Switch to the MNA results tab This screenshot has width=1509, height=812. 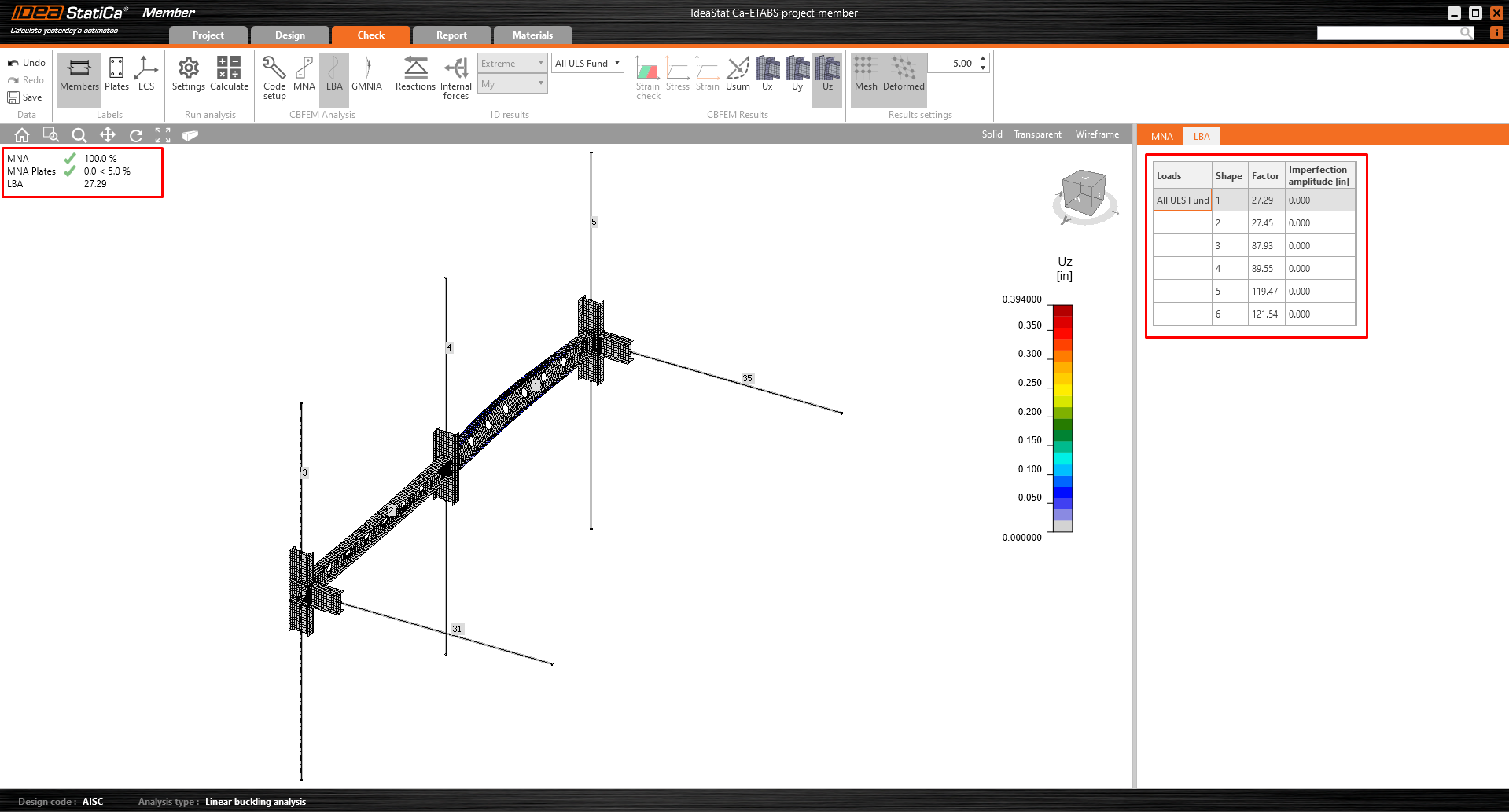pos(1161,137)
